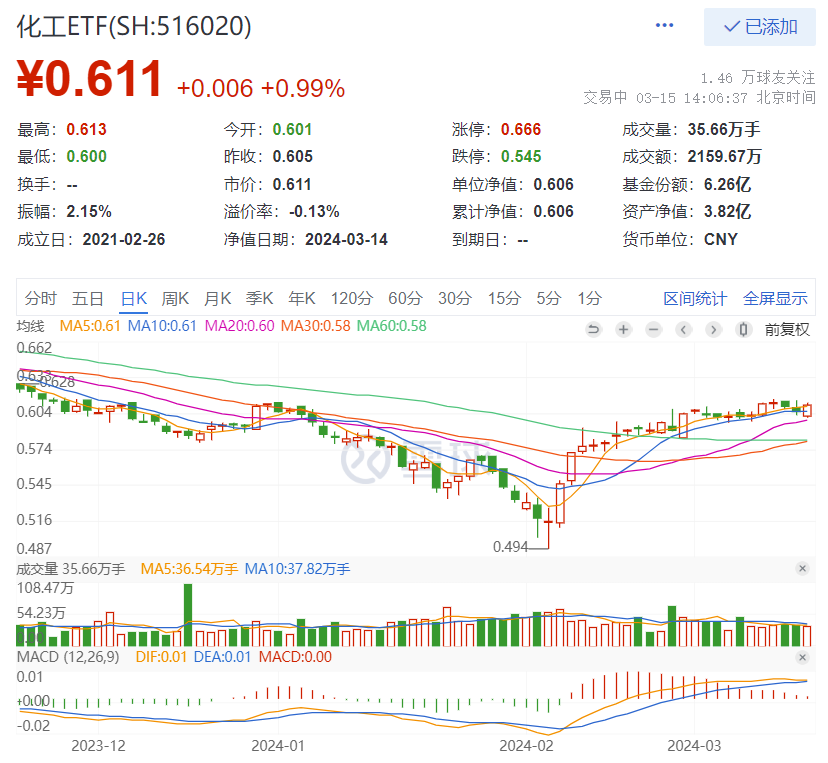Open the 分时 intraday view tab
The image size is (828, 763).
pos(40,298)
